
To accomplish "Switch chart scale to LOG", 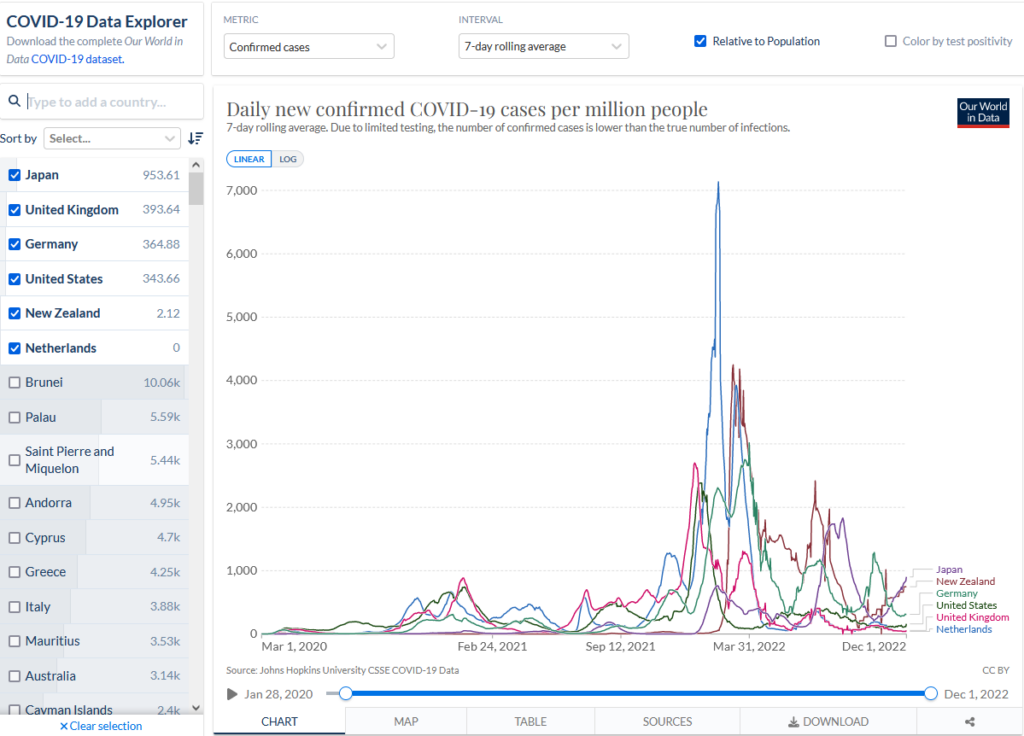I will (288, 159).
